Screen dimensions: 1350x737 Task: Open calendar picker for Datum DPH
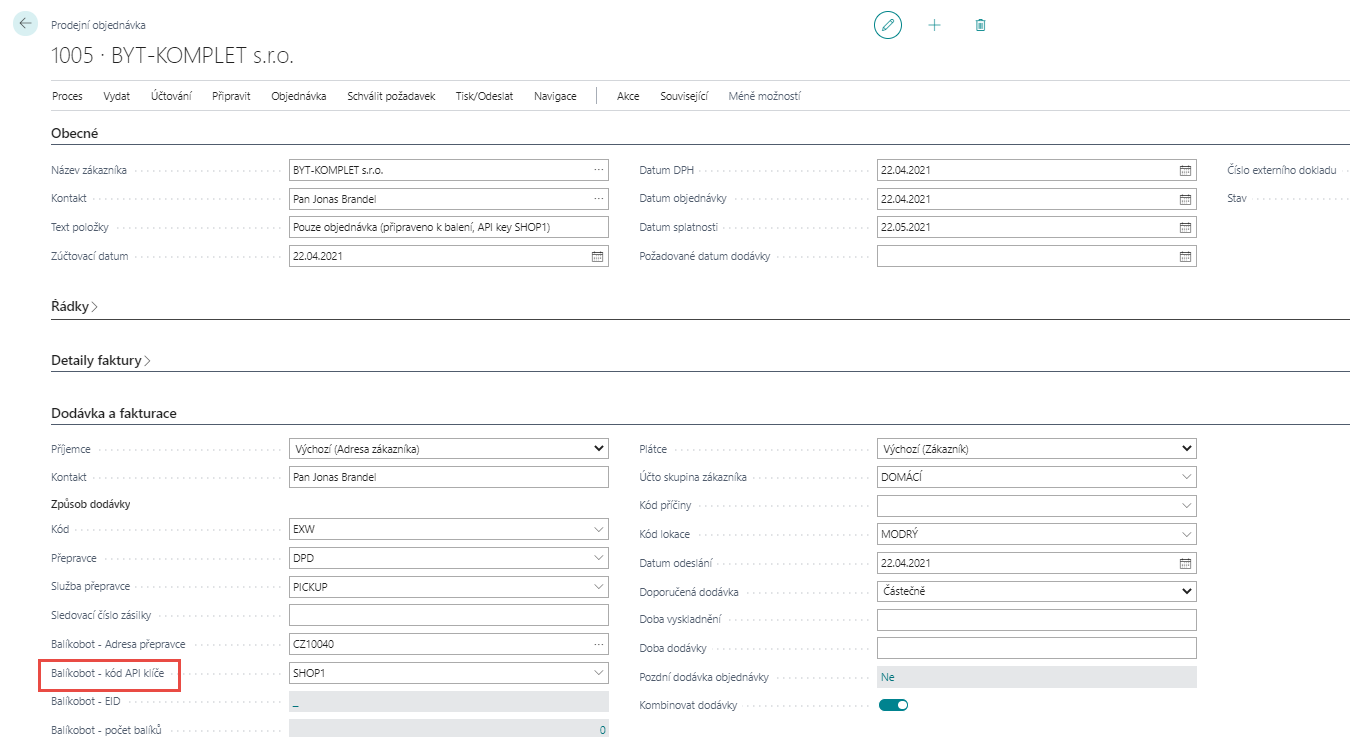1185,171
